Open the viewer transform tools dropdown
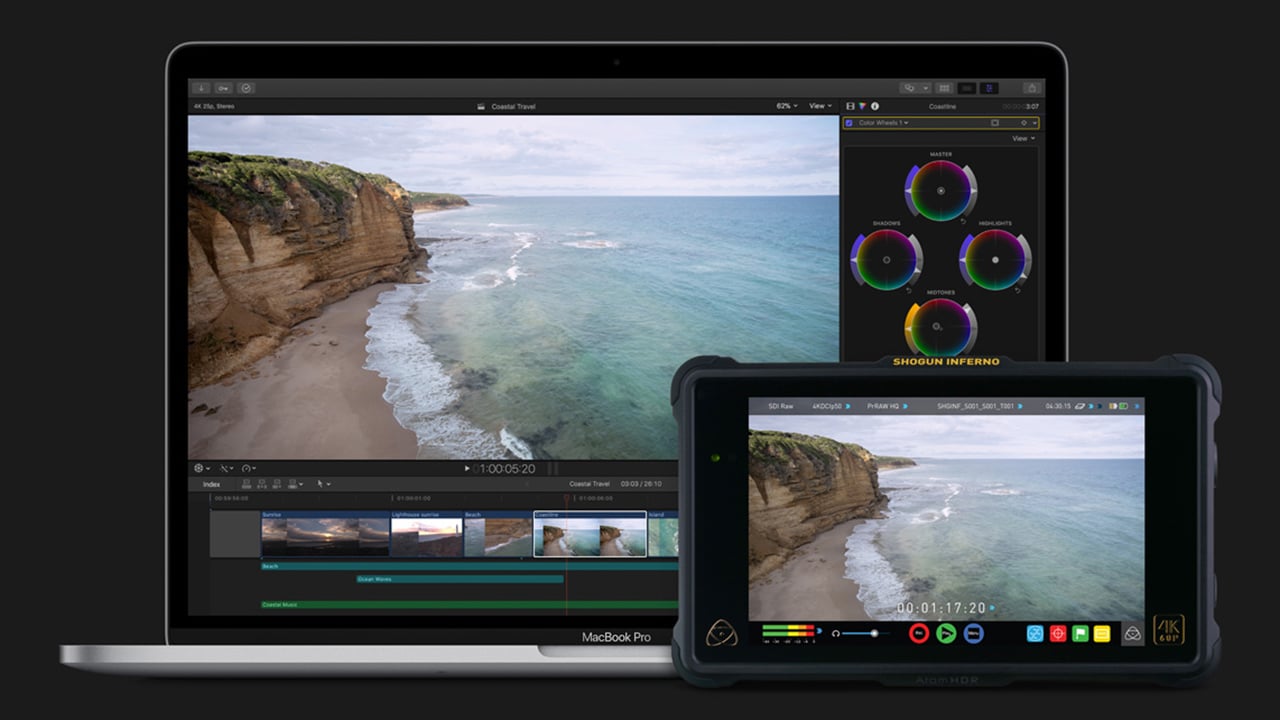Image resolution: width=1280 pixels, height=720 pixels. click(201, 468)
